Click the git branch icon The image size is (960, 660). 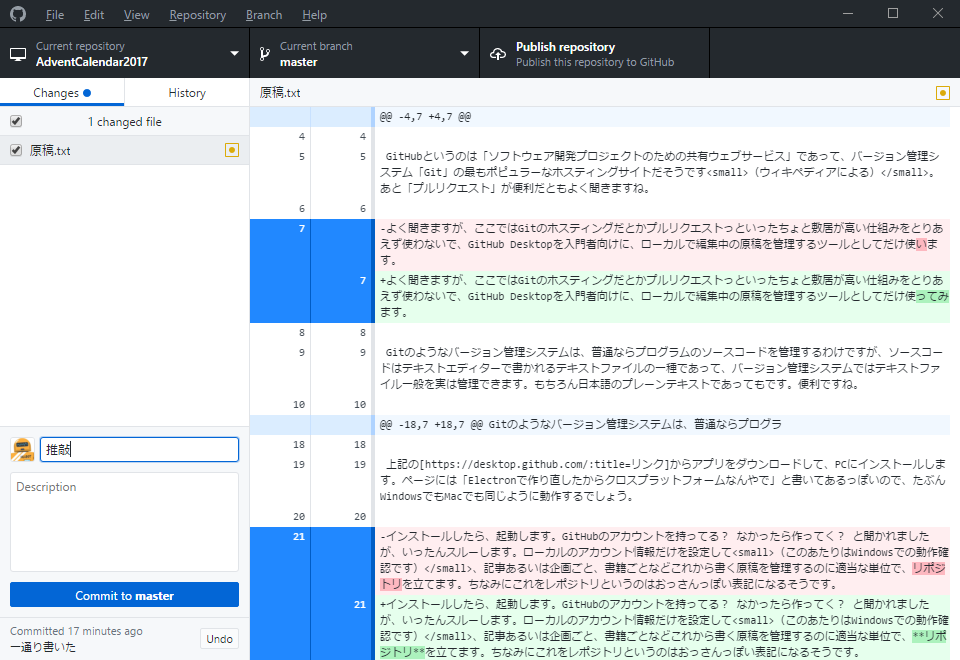click(x=264, y=54)
